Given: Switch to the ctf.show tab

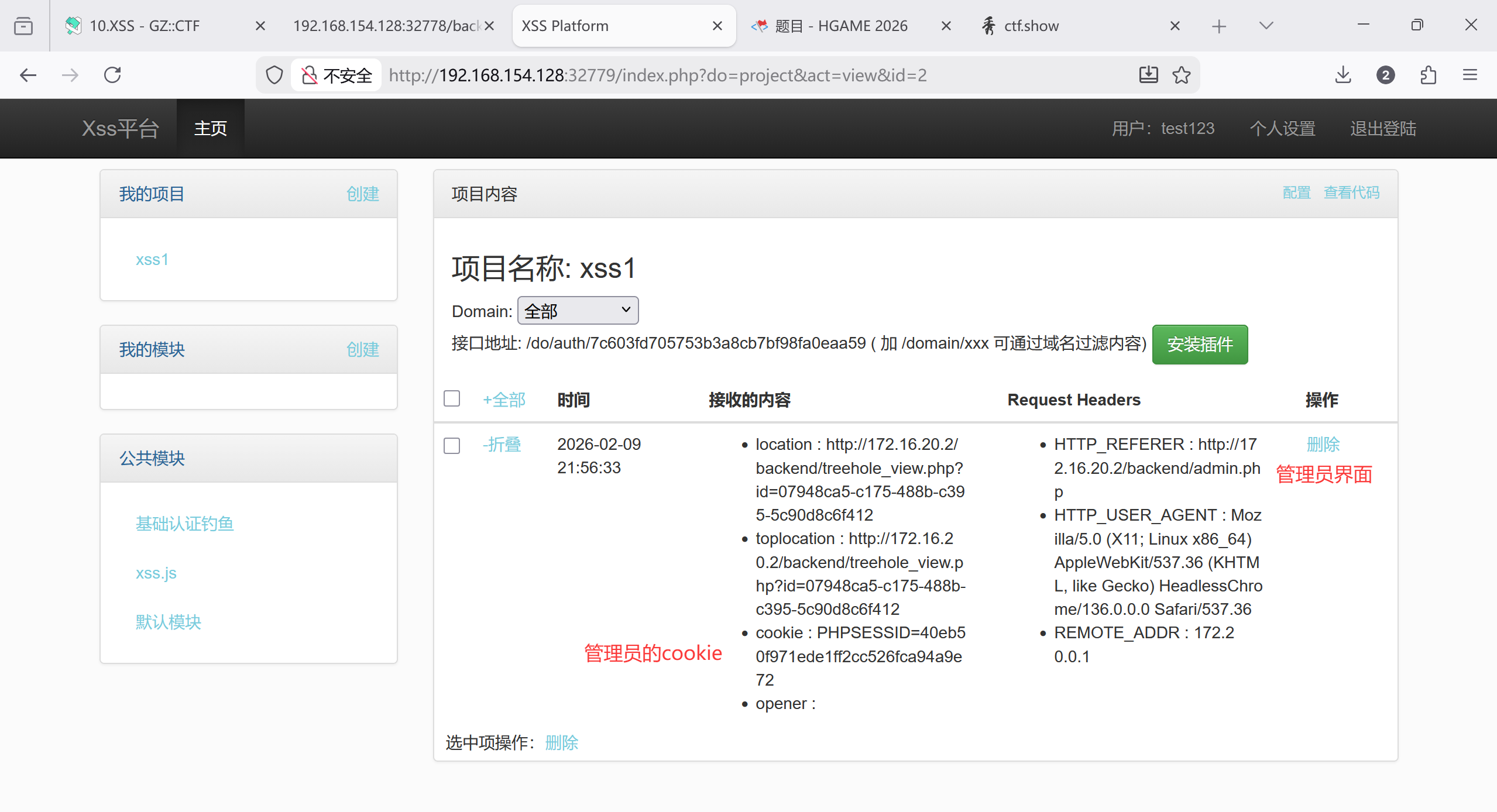Looking at the screenshot, I should pyautogui.click(x=1031, y=26).
